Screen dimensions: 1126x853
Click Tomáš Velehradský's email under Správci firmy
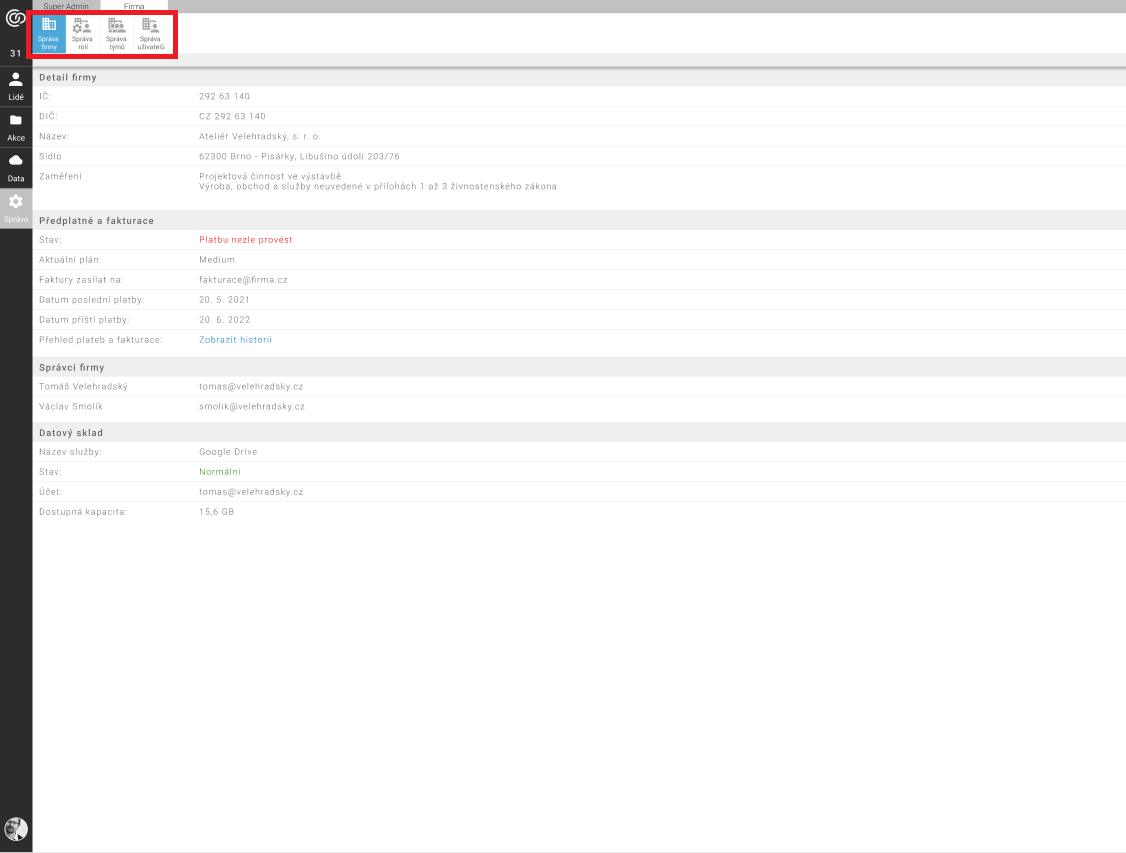[250, 387]
